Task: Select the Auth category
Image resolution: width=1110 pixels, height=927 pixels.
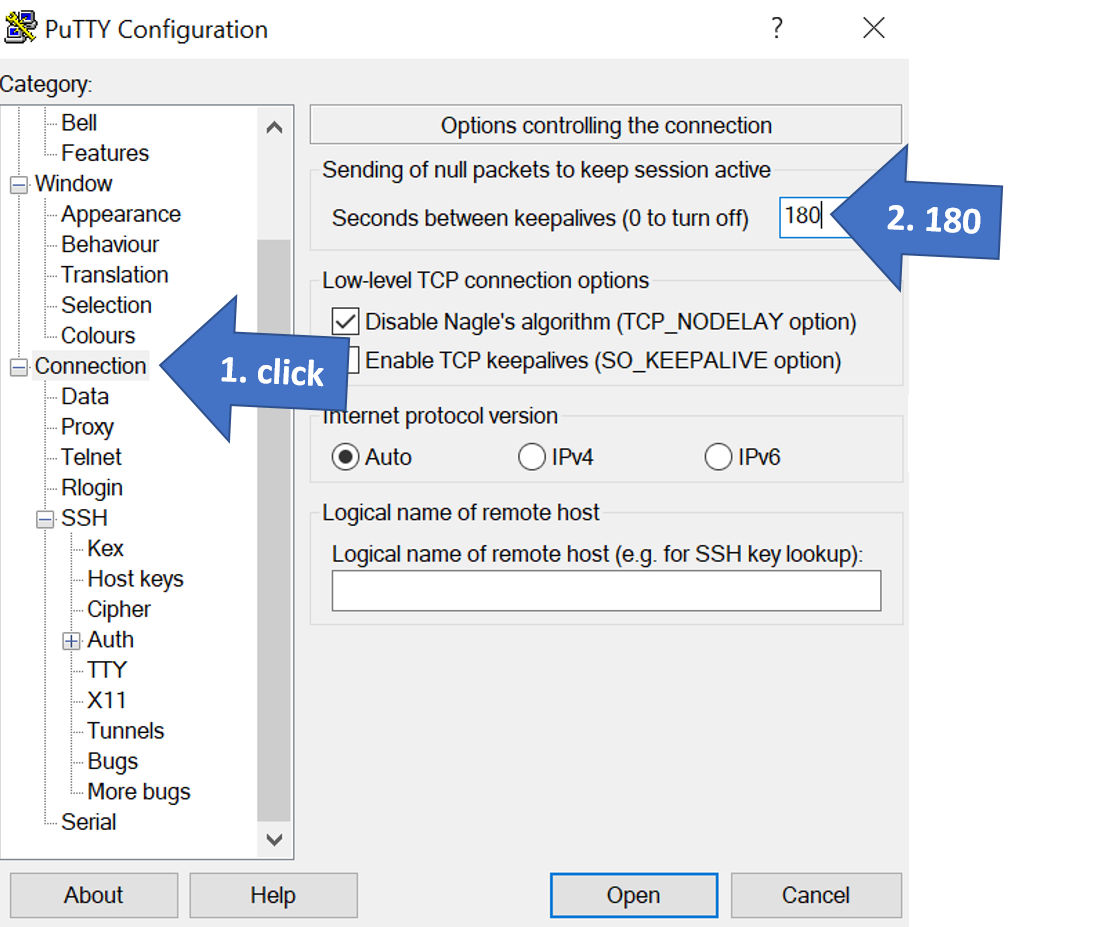Action: coord(110,640)
